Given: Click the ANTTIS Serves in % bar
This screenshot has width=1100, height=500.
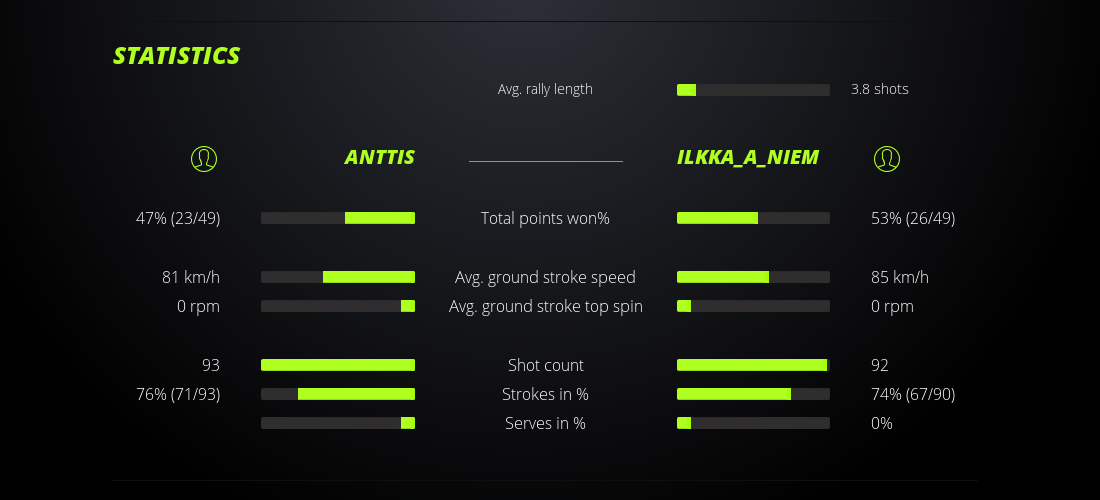Looking at the screenshot, I should 338,423.
